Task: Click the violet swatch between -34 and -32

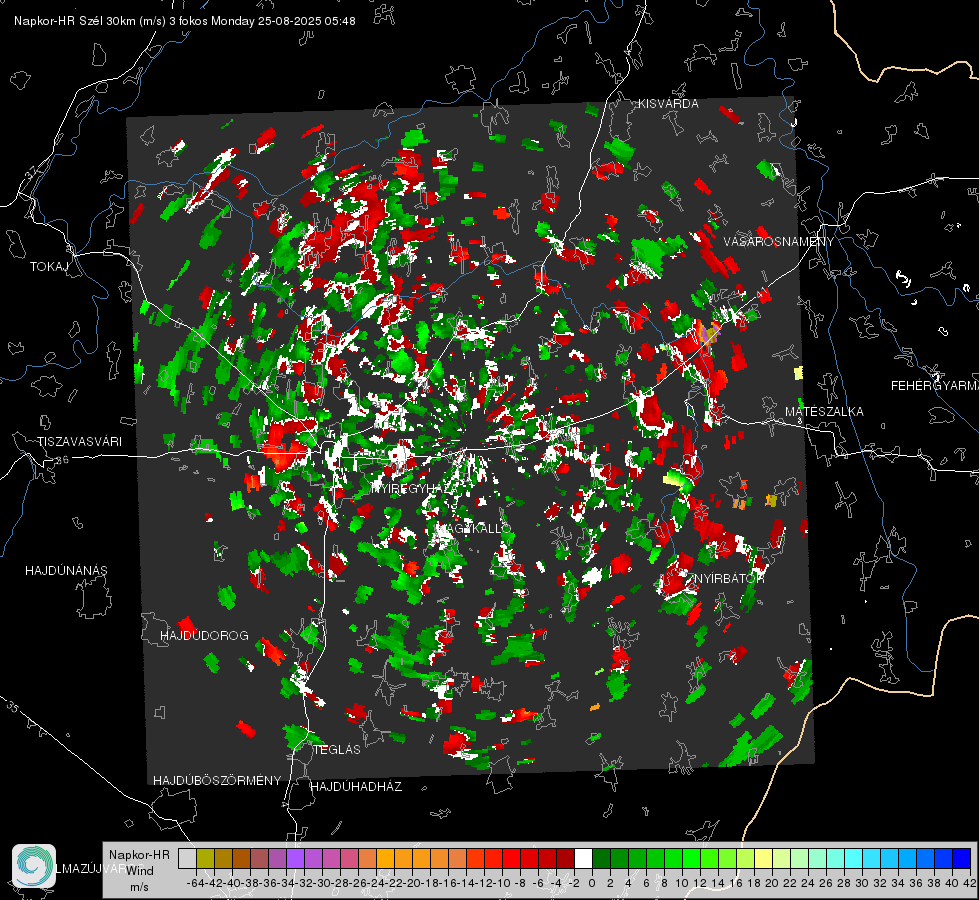Action: (295, 858)
